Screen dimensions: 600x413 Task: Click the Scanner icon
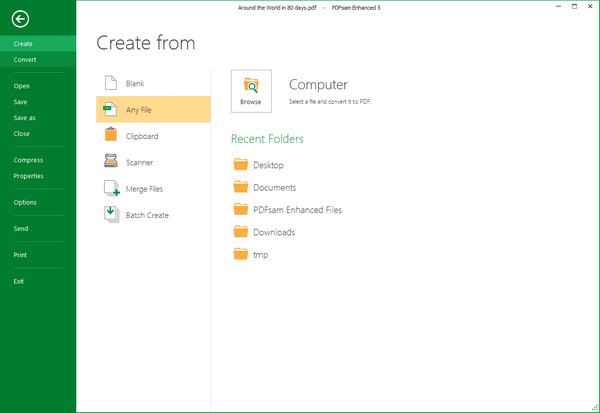(111, 161)
